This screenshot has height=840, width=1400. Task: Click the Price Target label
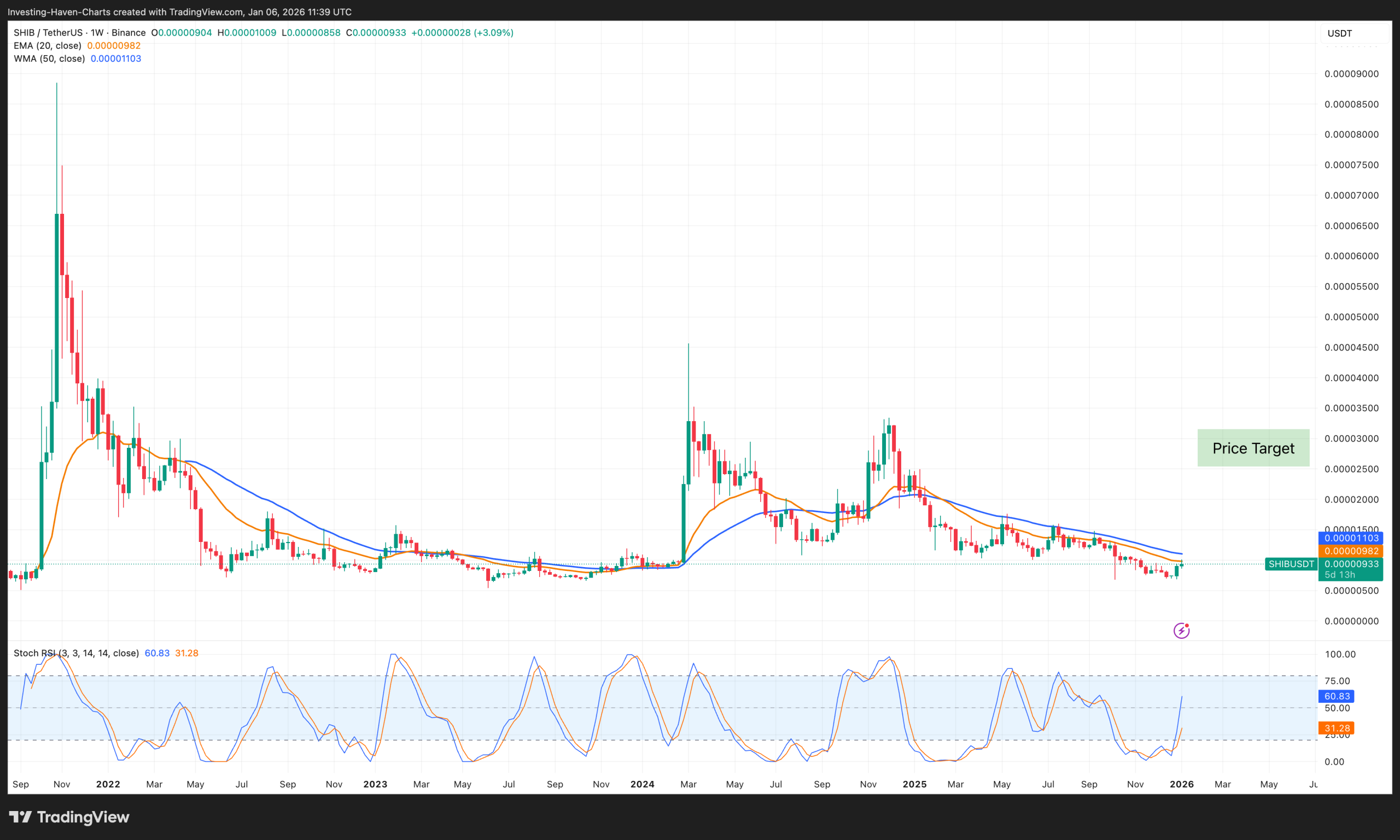[1253, 448]
